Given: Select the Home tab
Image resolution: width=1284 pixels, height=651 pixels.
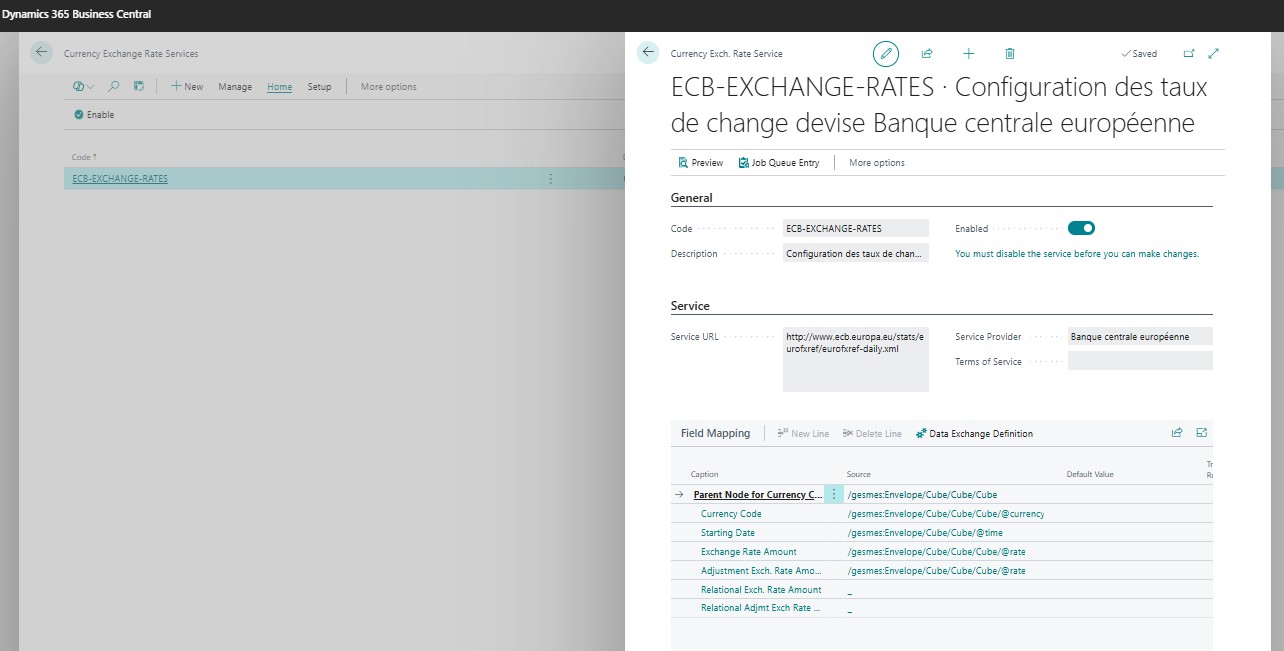Looking at the screenshot, I should point(279,87).
